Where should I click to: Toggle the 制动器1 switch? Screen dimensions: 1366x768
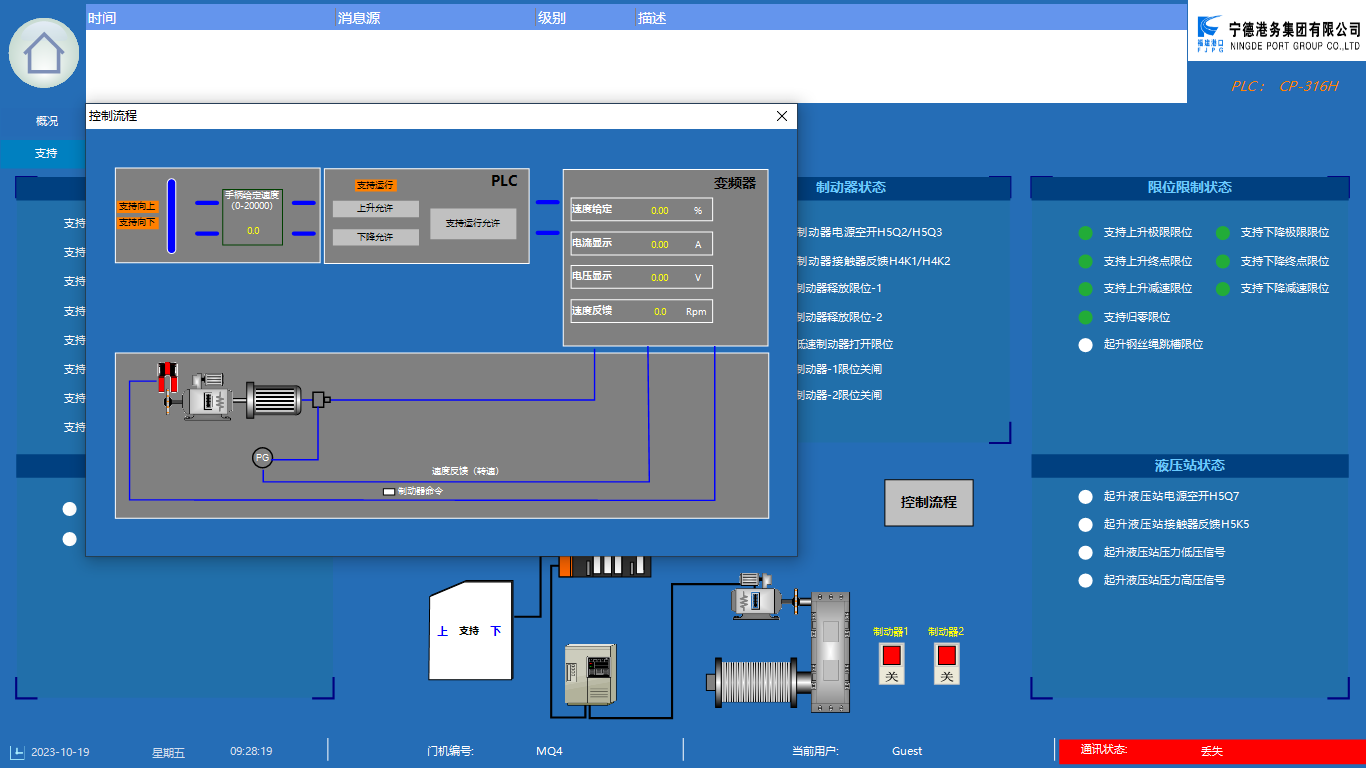click(891, 663)
